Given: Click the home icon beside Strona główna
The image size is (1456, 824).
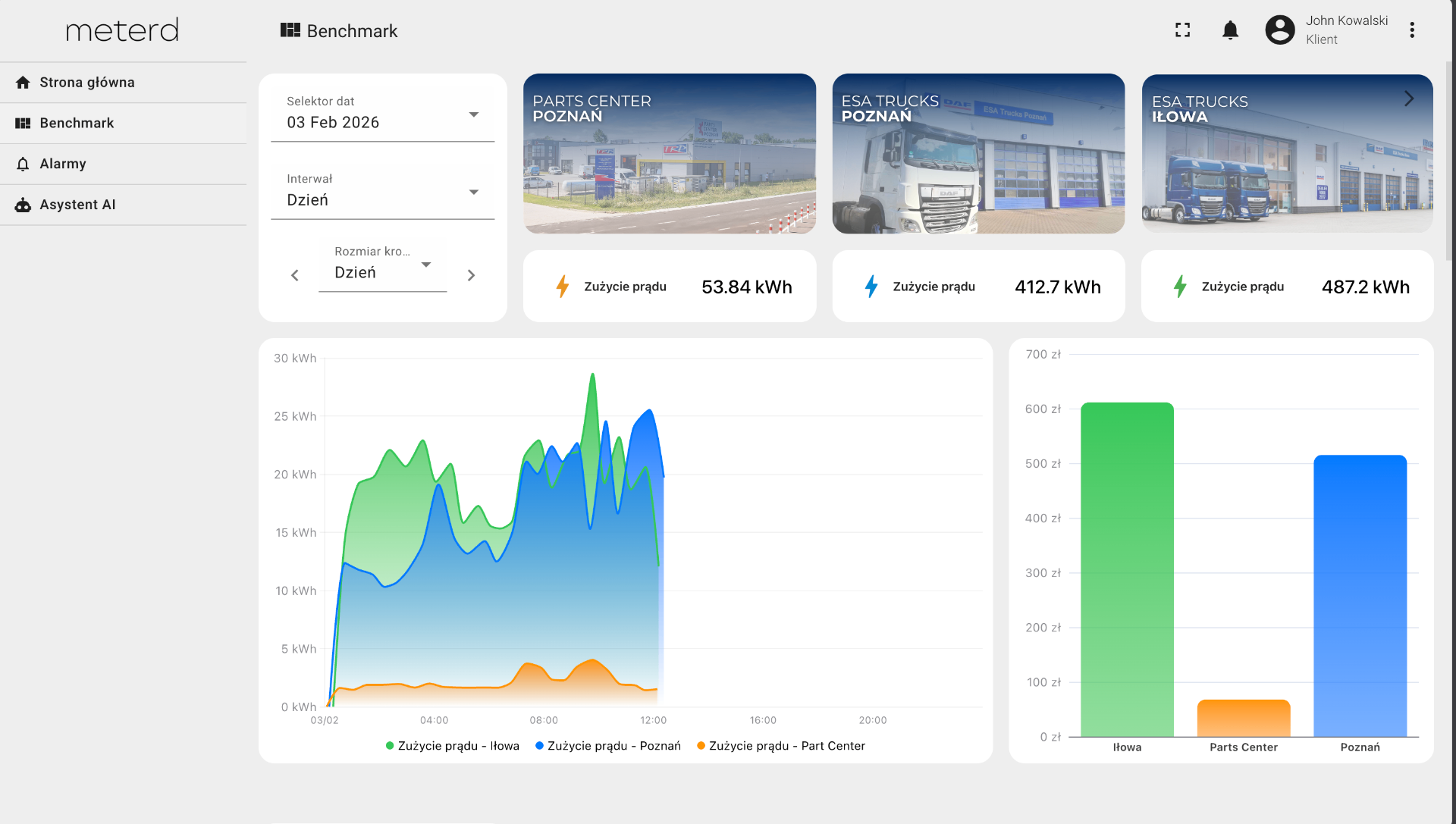Looking at the screenshot, I should click(23, 83).
